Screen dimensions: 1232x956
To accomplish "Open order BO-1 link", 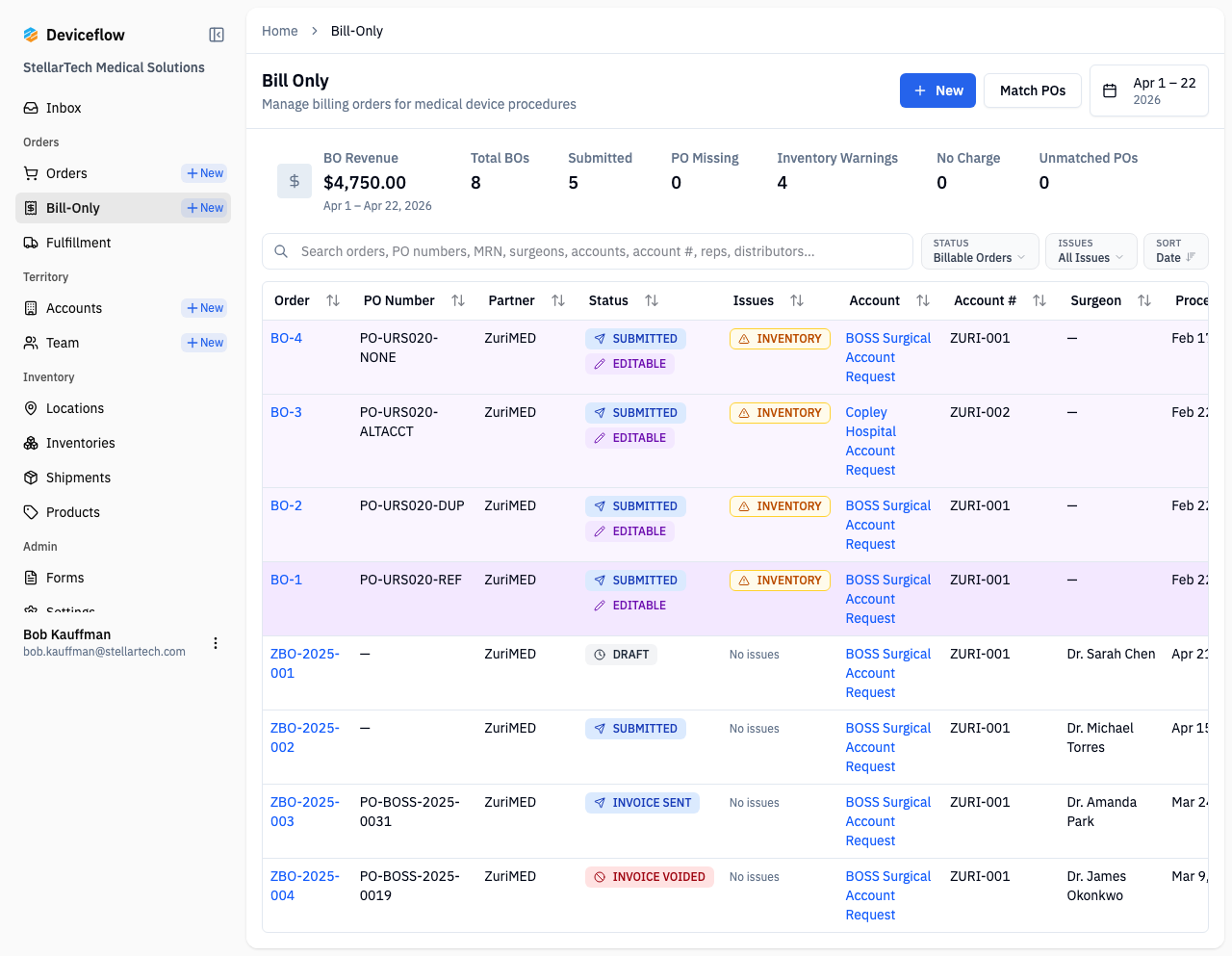I will [286, 580].
